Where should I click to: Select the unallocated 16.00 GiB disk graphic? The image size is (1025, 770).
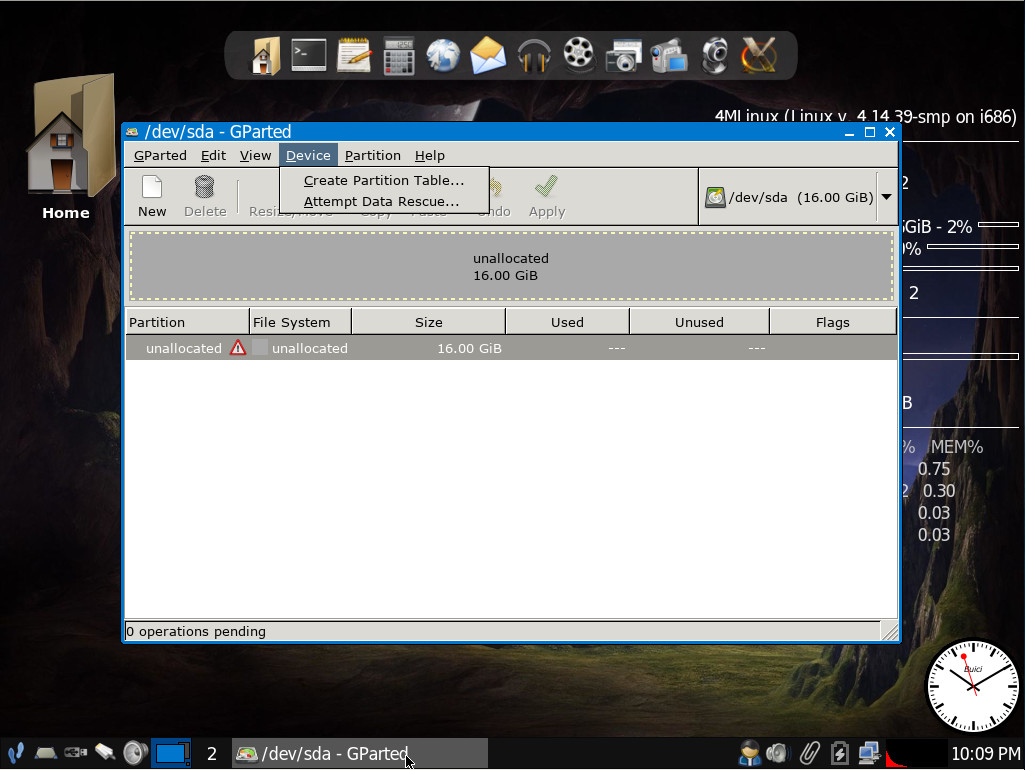click(x=511, y=266)
